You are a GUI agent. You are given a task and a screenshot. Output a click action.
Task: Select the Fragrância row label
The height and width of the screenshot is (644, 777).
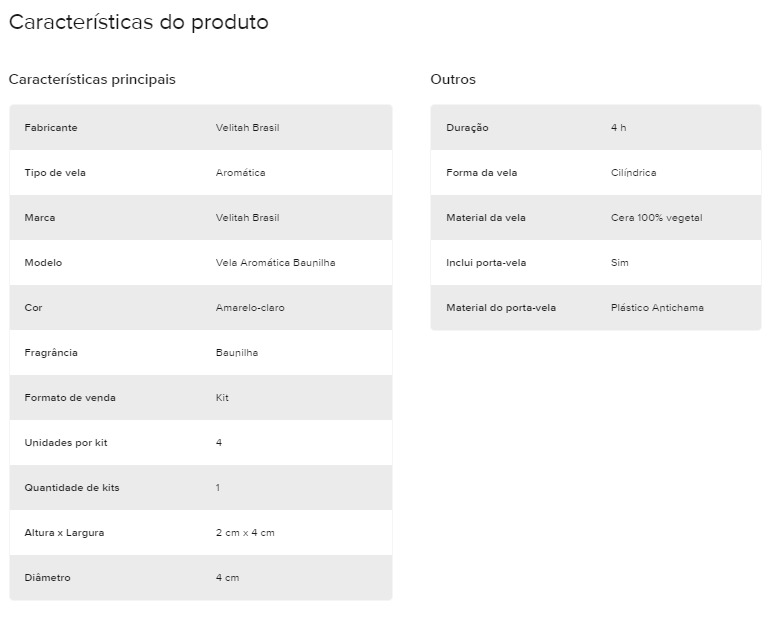click(x=51, y=353)
